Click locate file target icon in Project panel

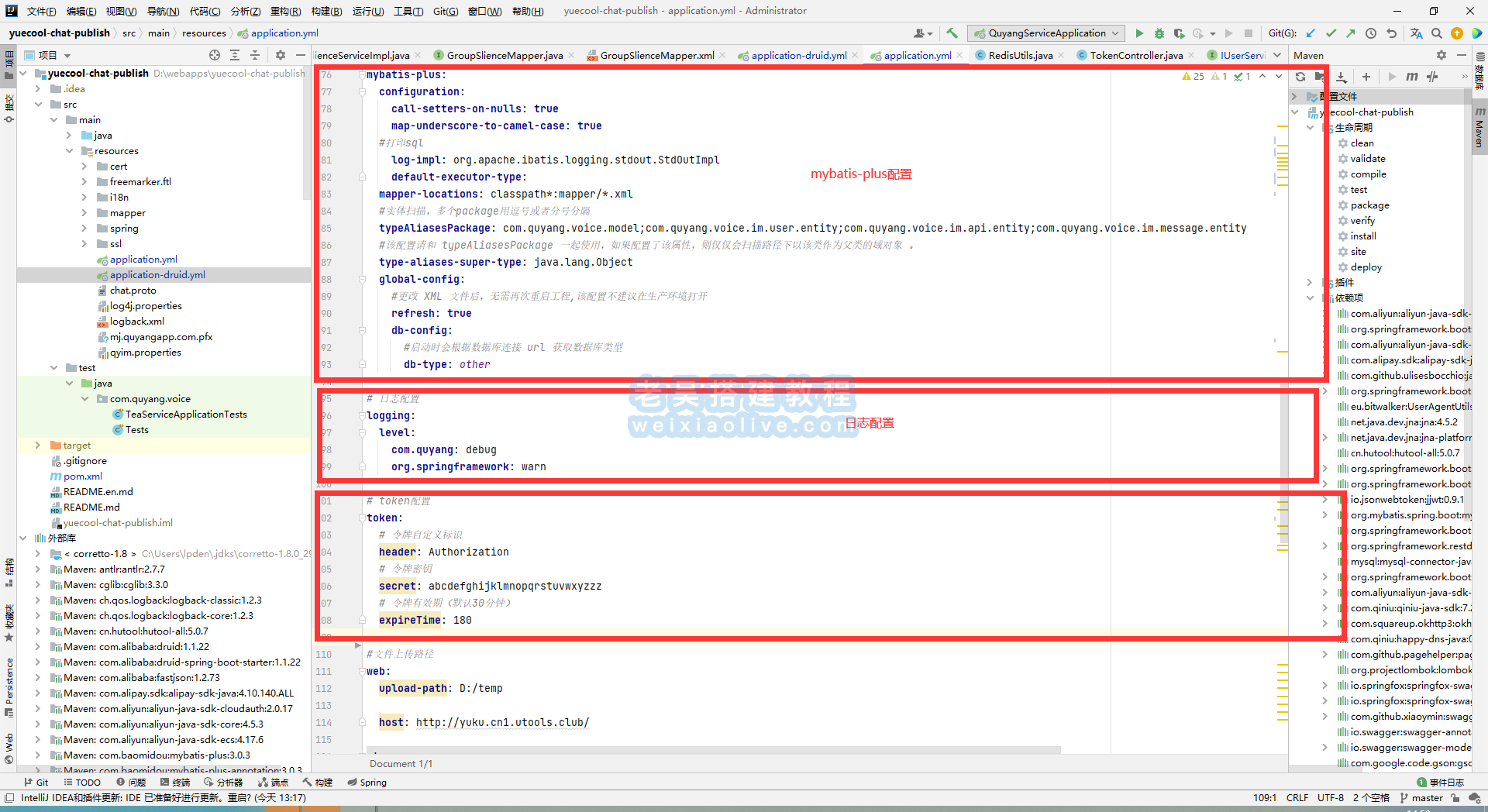(215, 55)
